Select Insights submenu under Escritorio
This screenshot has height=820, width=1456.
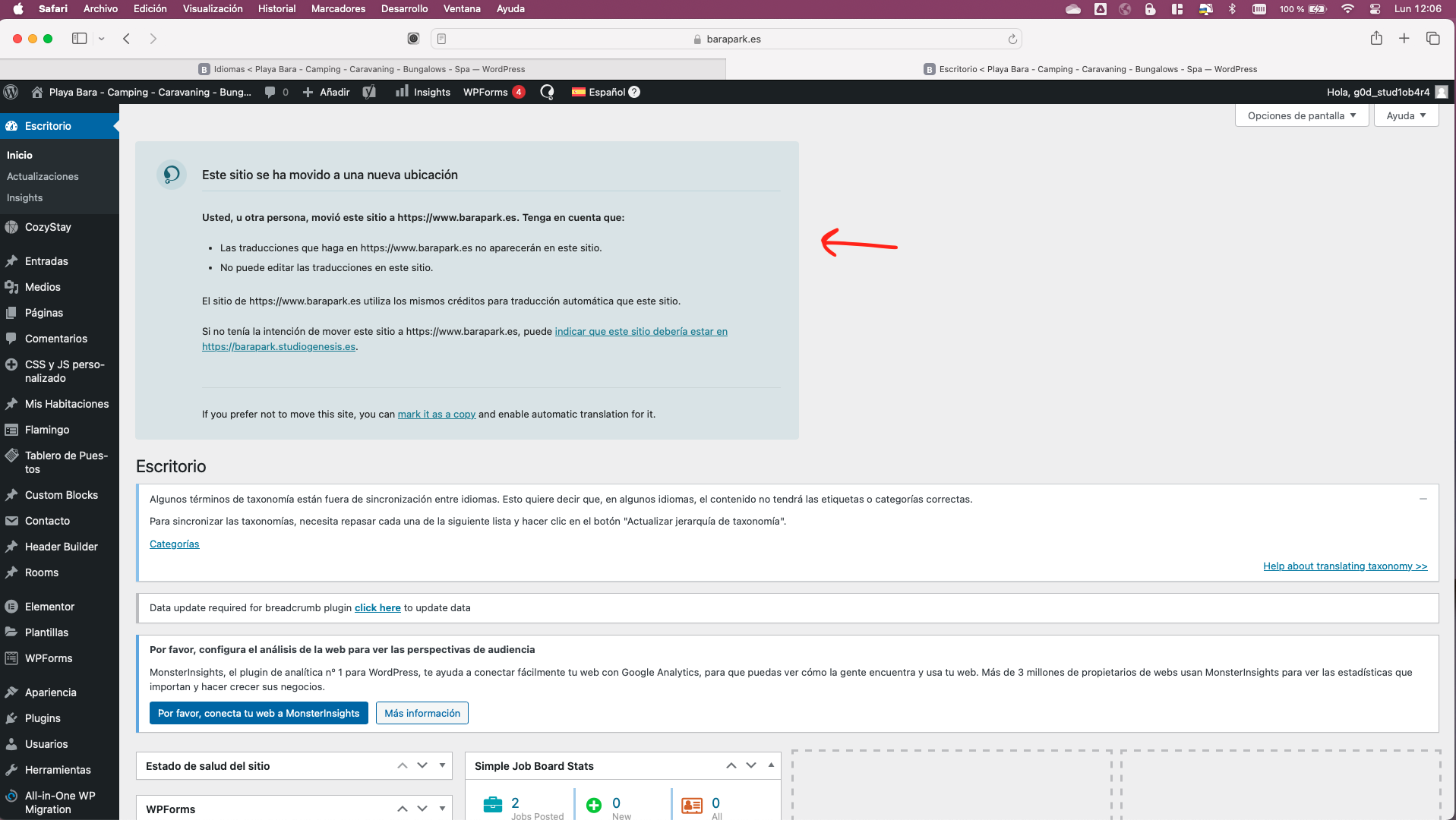(24, 197)
